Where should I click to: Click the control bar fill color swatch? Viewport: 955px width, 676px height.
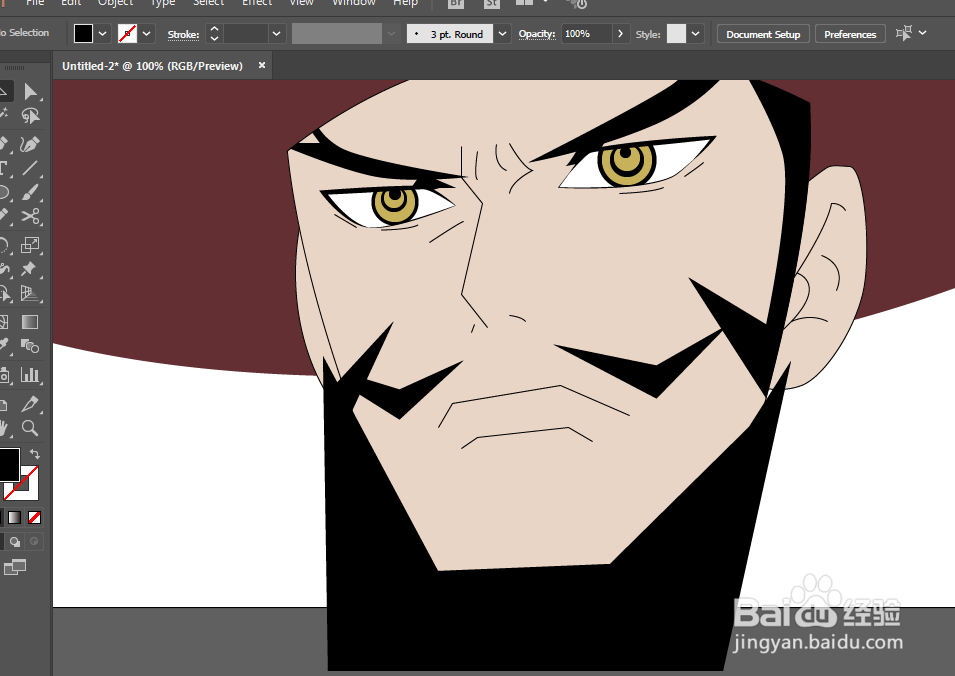point(83,33)
